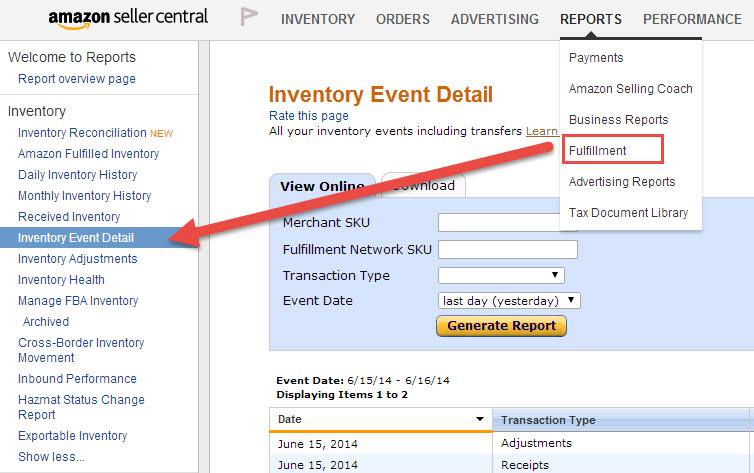Image resolution: width=754 pixels, height=473 pixels.
Task: Click the Fulfillment Network SKU field
Action: (x=507, y=249)
